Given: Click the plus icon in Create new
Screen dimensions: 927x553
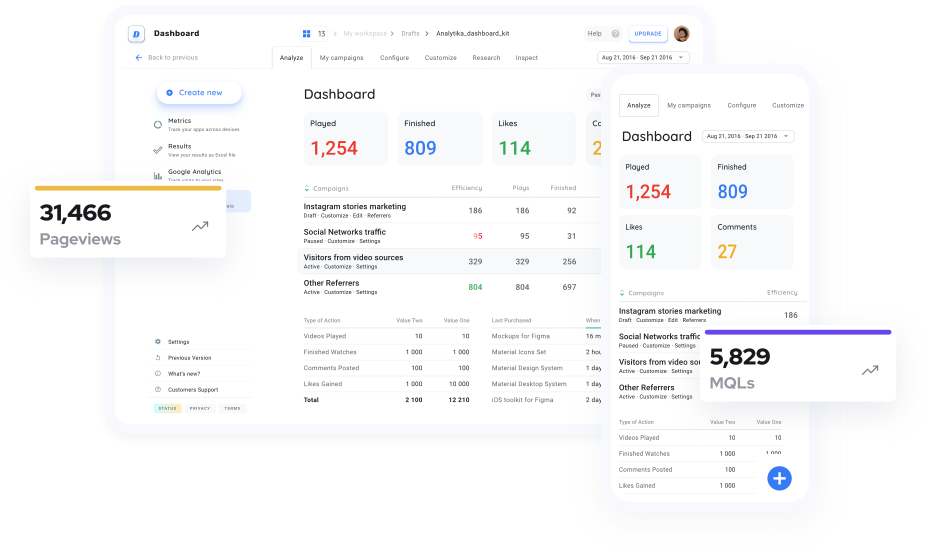Looking at the screenshot, I should click(170, 93).
